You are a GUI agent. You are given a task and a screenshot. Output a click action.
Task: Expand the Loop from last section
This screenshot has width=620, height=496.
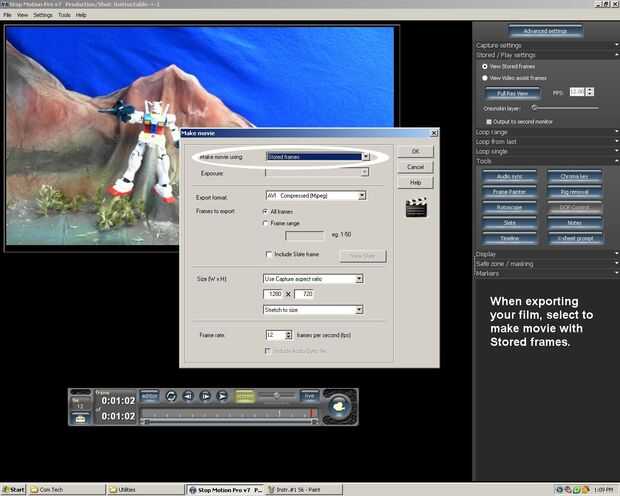point(546,142)
